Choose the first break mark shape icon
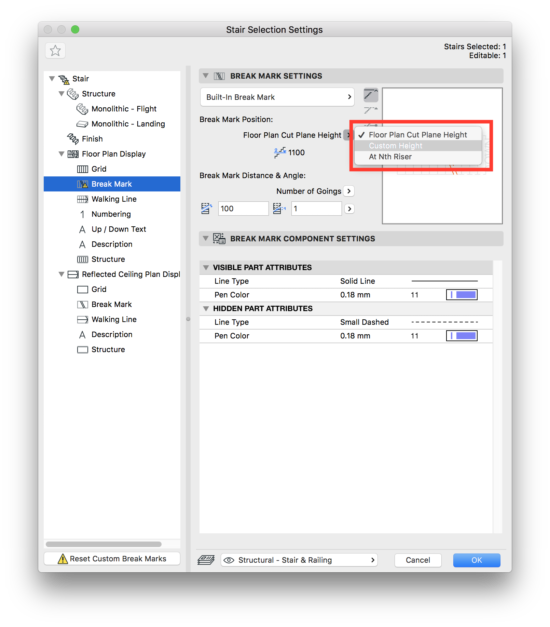Viewport: 550px width, 627px height. 371,95
